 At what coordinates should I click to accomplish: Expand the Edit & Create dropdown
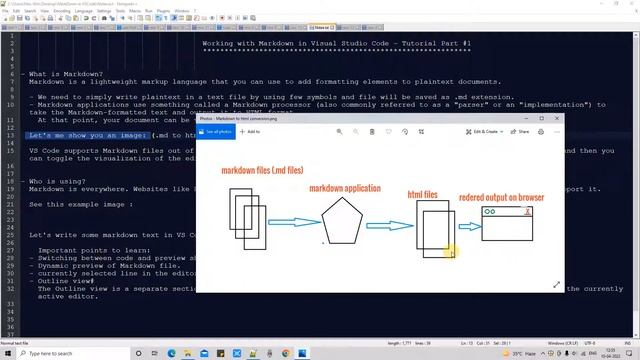tap(484, 132)
